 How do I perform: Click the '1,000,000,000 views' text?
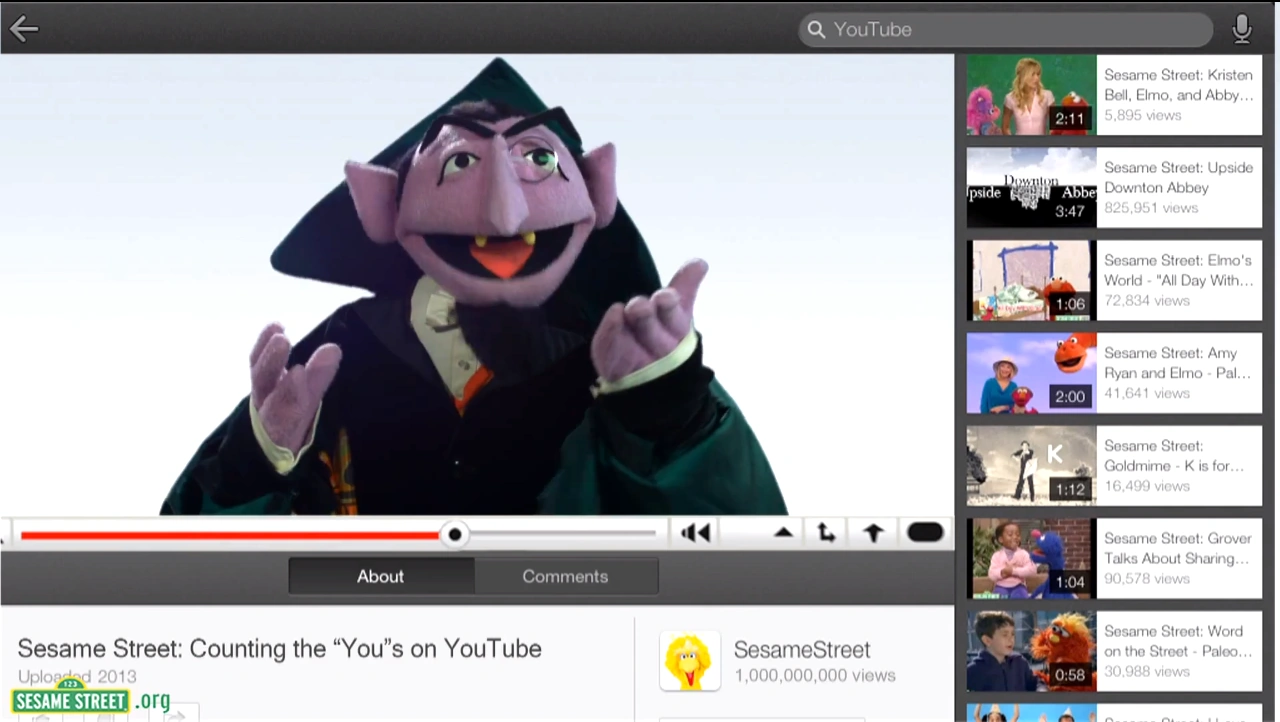tap(815, 675)
